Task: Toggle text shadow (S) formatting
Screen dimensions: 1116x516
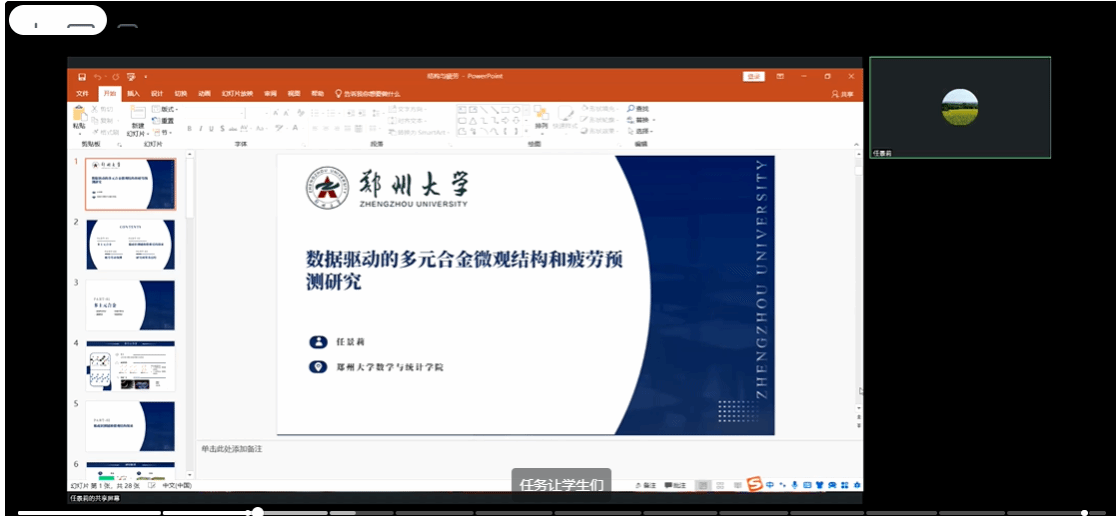Action: pyautogui.click(x=222, y=129)
